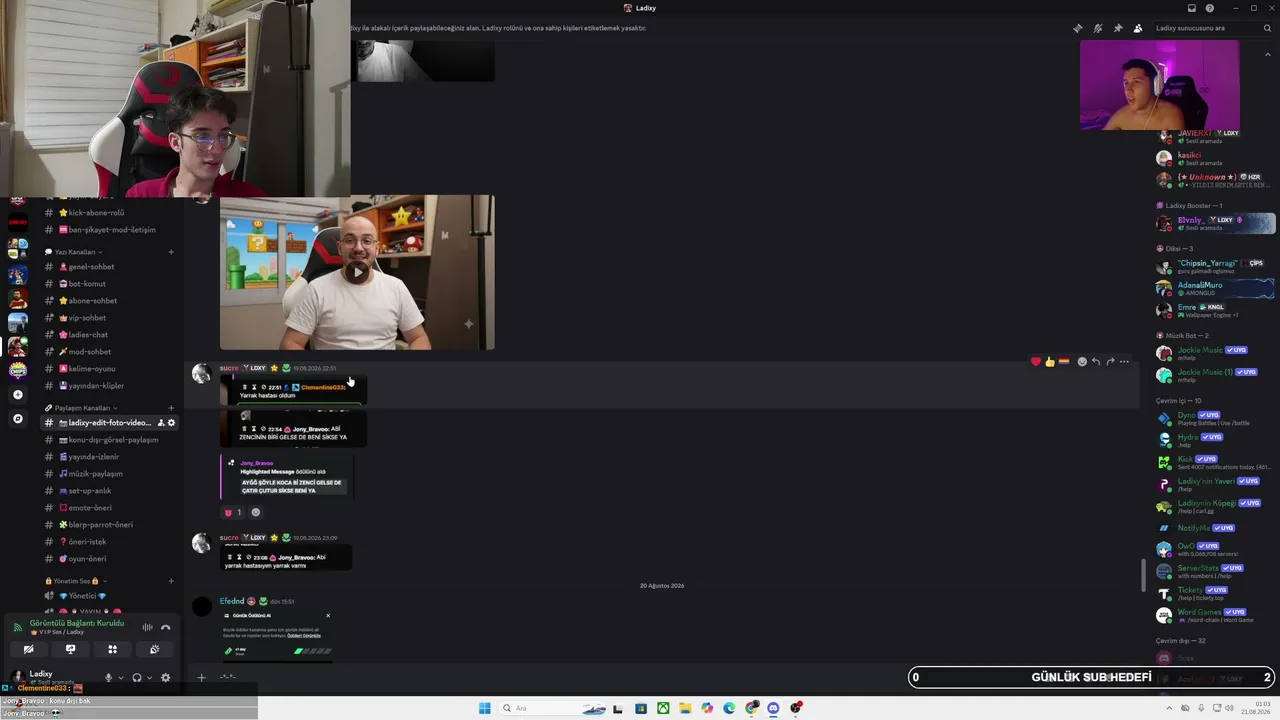Open the ladies-chat channel
Screen dimensions: 1280x720
(108, 335)
